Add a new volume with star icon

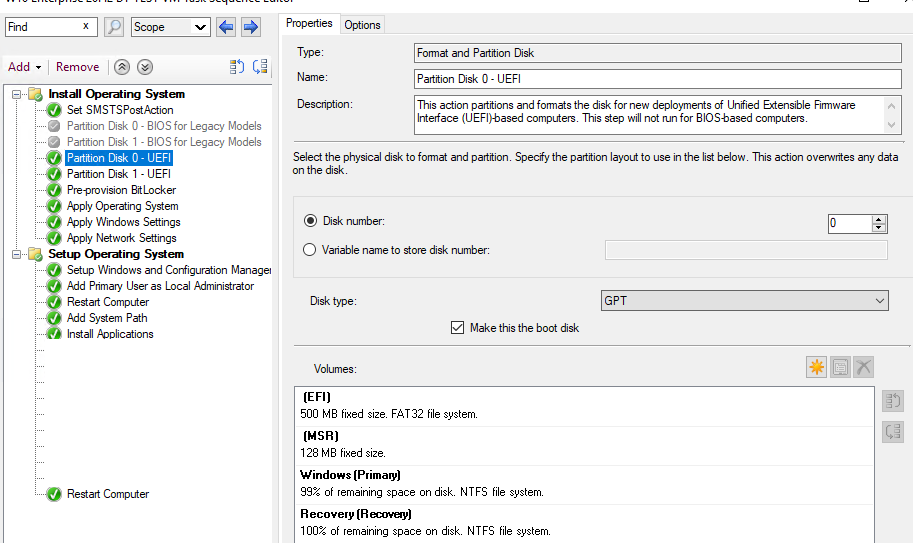(x=816, y=367)
